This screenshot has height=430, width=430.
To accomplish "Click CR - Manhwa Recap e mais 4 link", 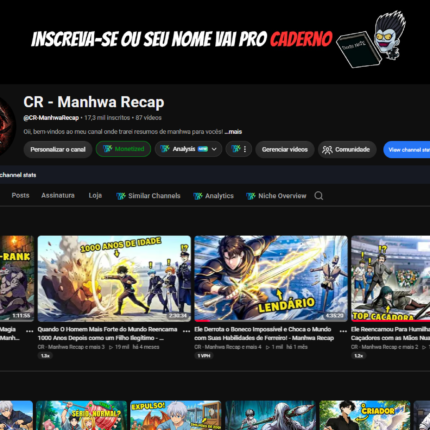I will pos(228,347).
